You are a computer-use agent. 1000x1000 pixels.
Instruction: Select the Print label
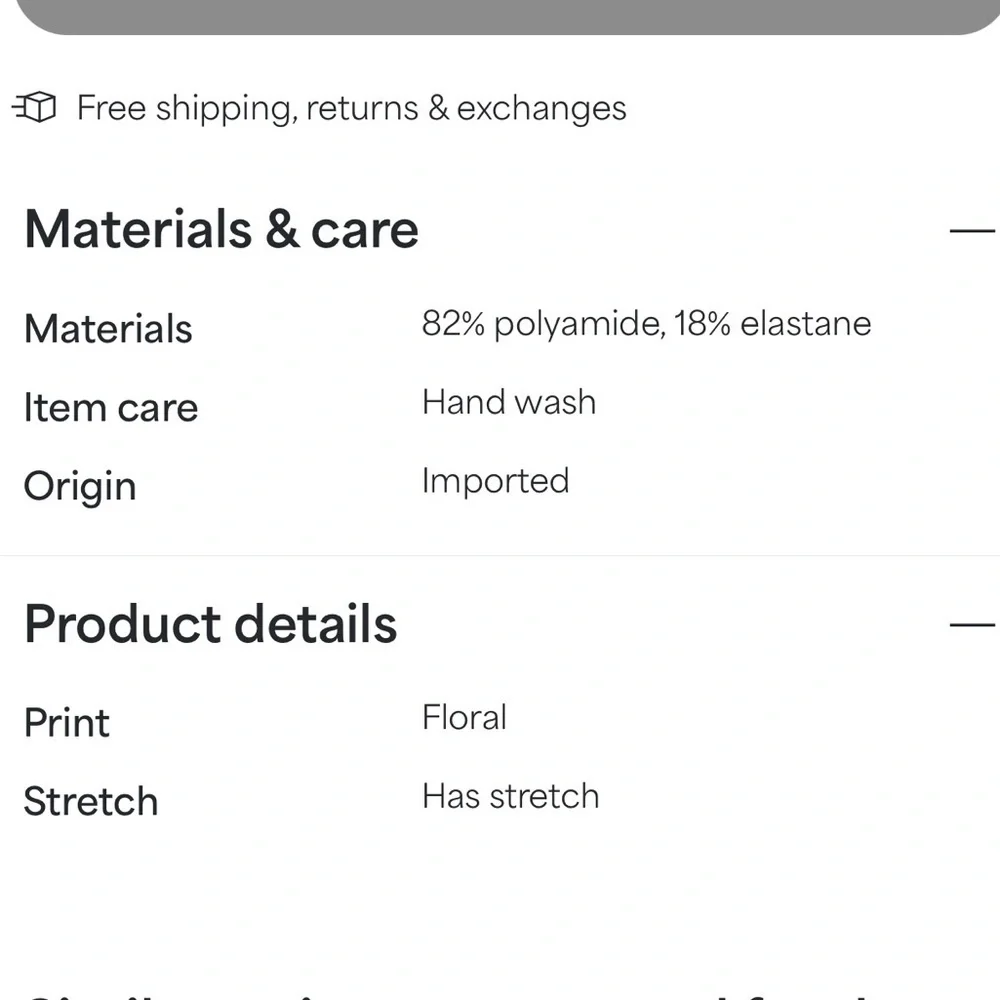coord(67,723)
